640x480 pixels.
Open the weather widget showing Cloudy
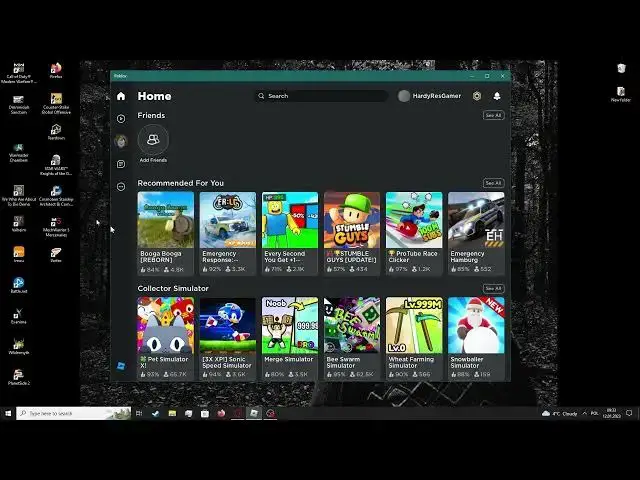coord(560,413)
